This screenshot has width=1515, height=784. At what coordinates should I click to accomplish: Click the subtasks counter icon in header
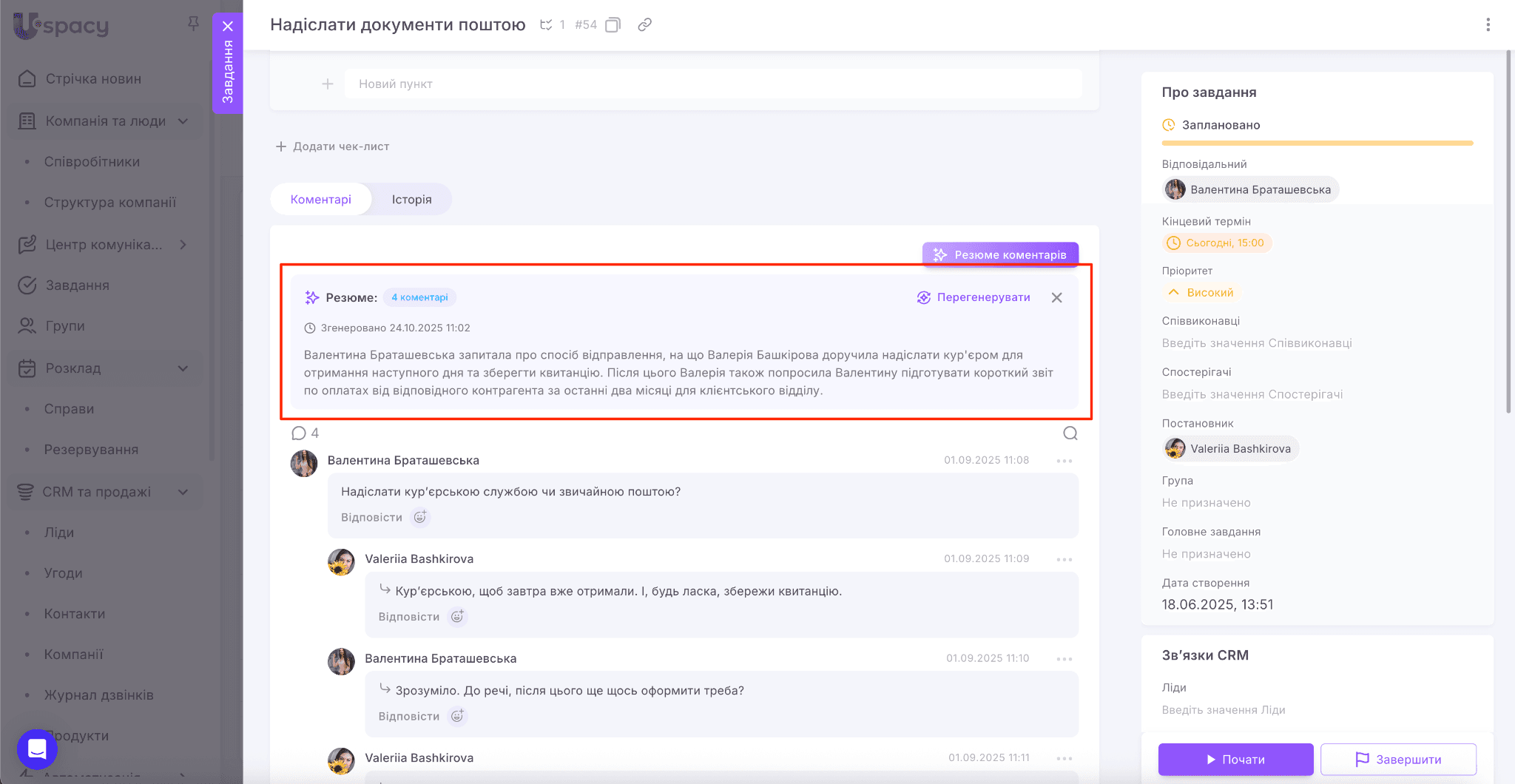pyautogui.click(x=547, y=25)
